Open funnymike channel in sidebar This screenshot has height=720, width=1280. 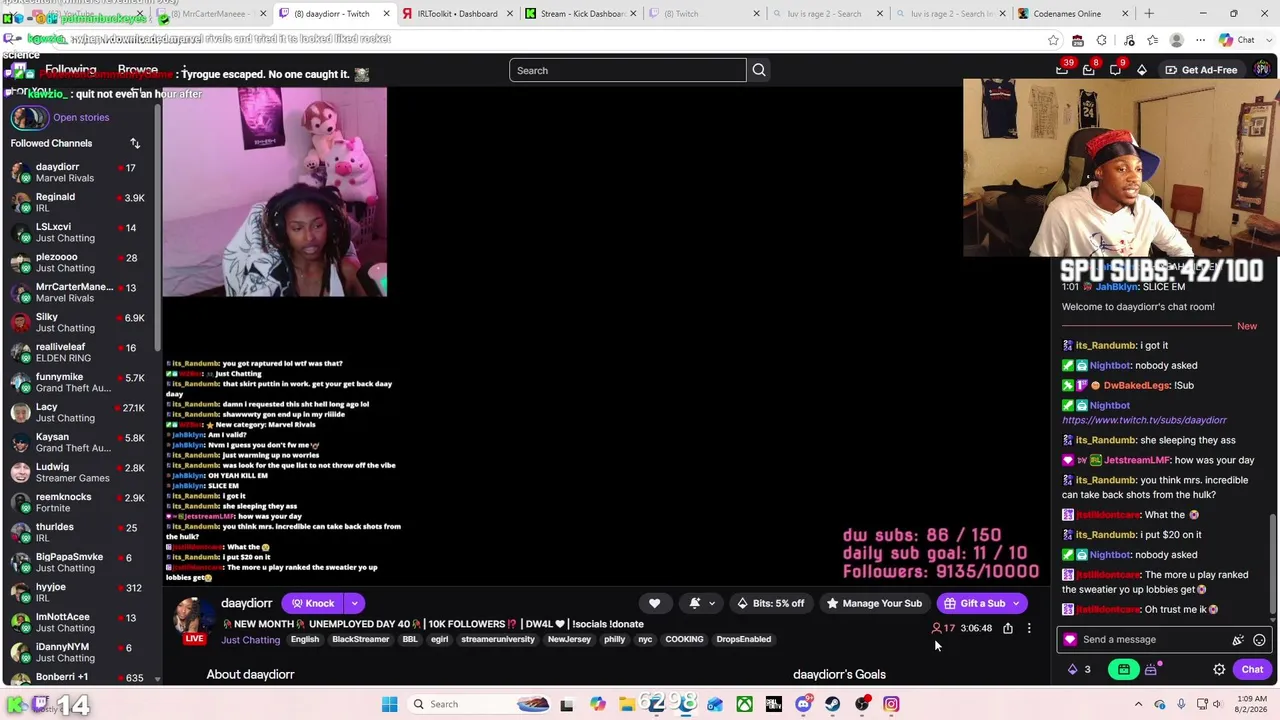pyautogui.click(x=80, y=382)
